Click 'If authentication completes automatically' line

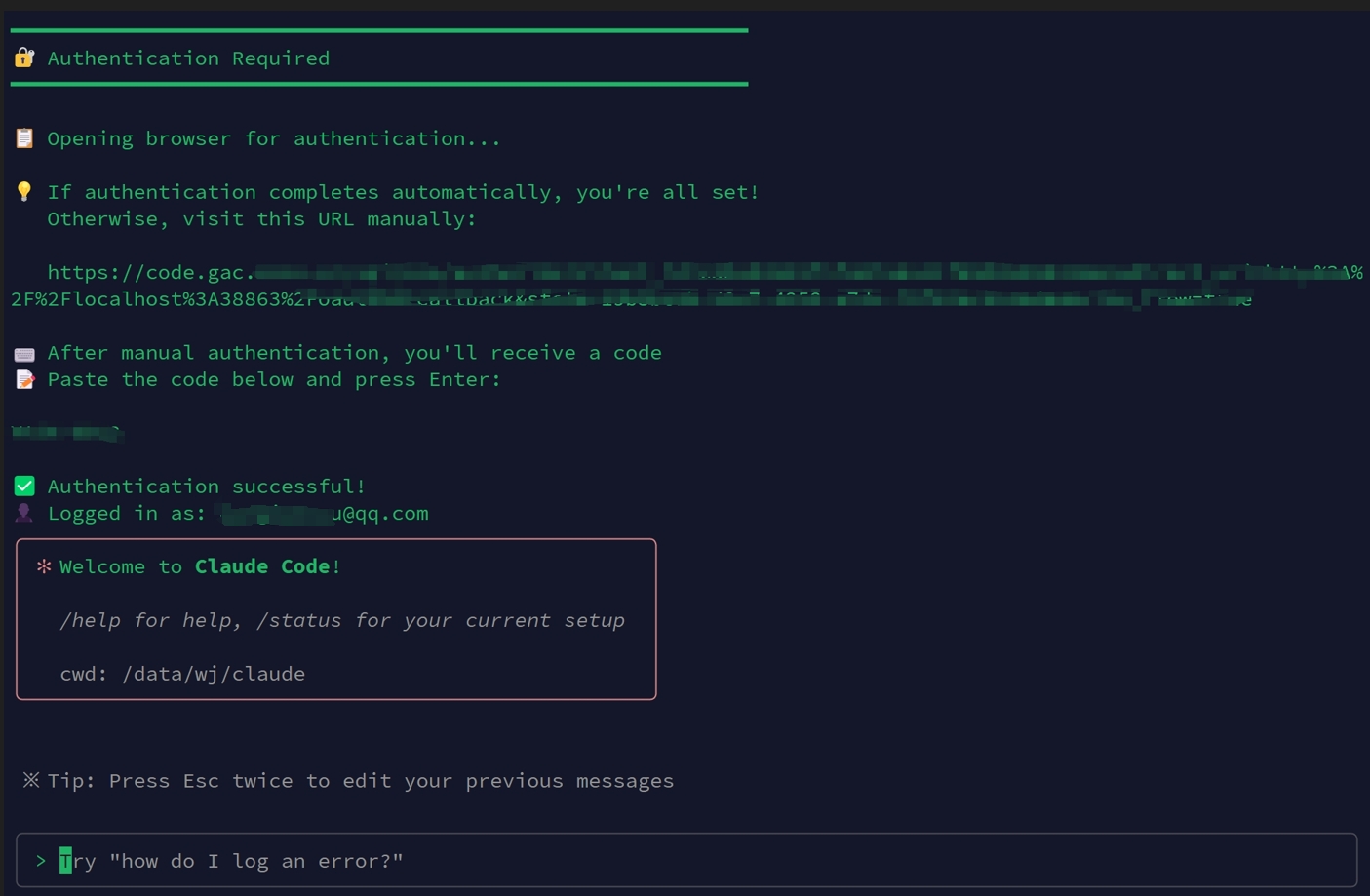[x=403, y=192]
